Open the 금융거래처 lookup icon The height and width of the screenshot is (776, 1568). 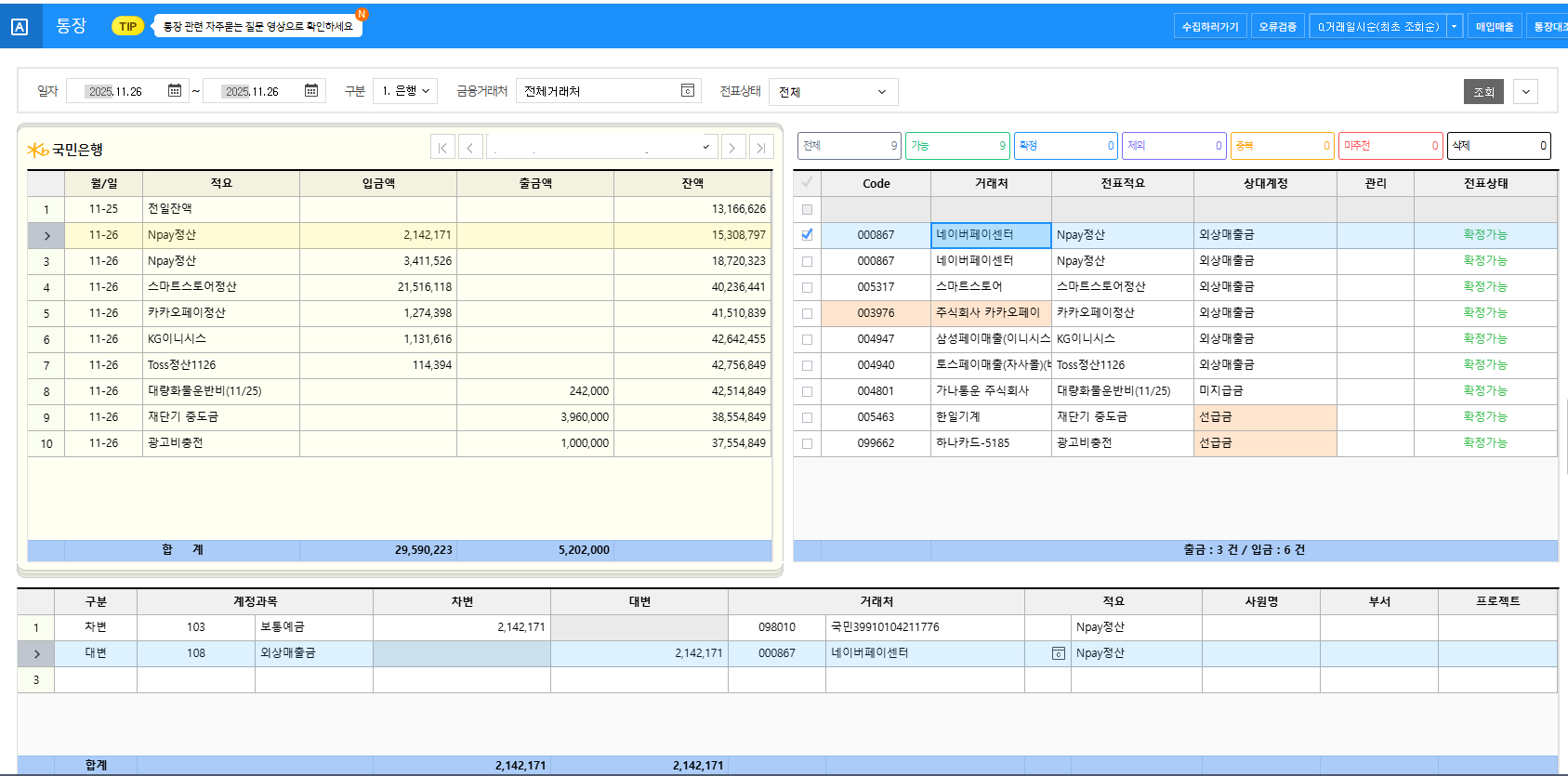(688, 90)
